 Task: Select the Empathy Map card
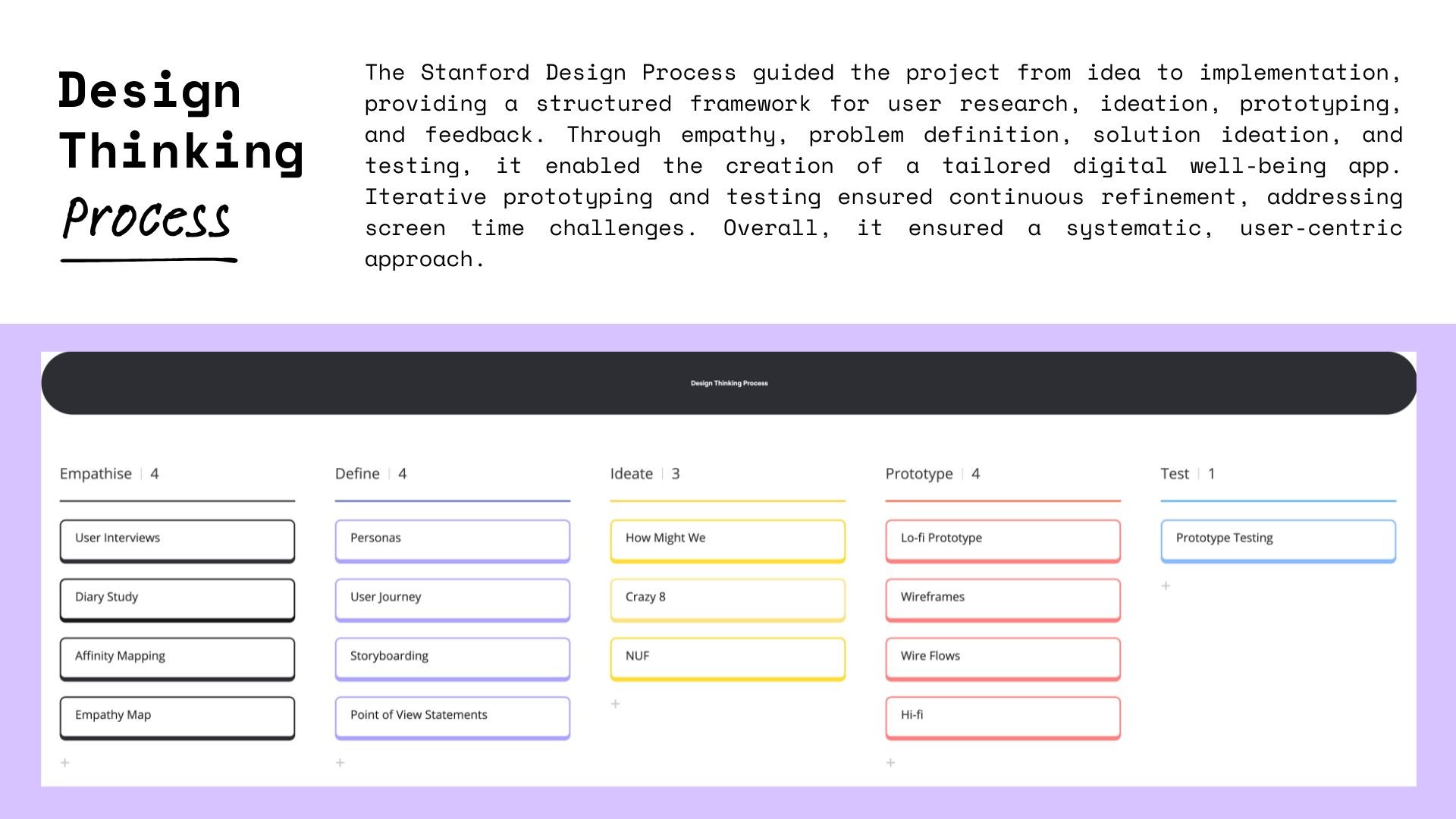coord(177,717)
